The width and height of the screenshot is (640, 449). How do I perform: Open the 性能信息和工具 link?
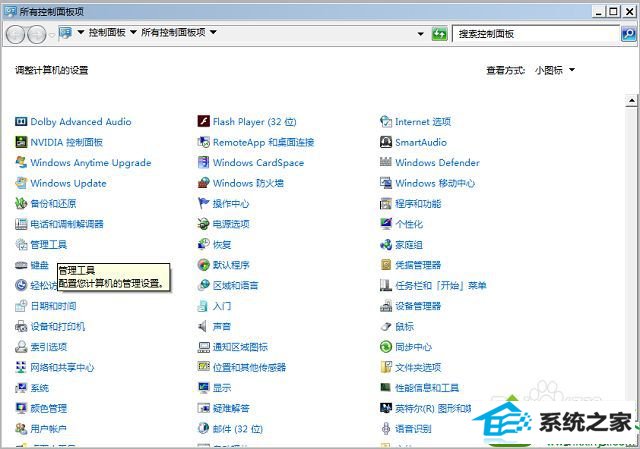click(x=427, y=388)
